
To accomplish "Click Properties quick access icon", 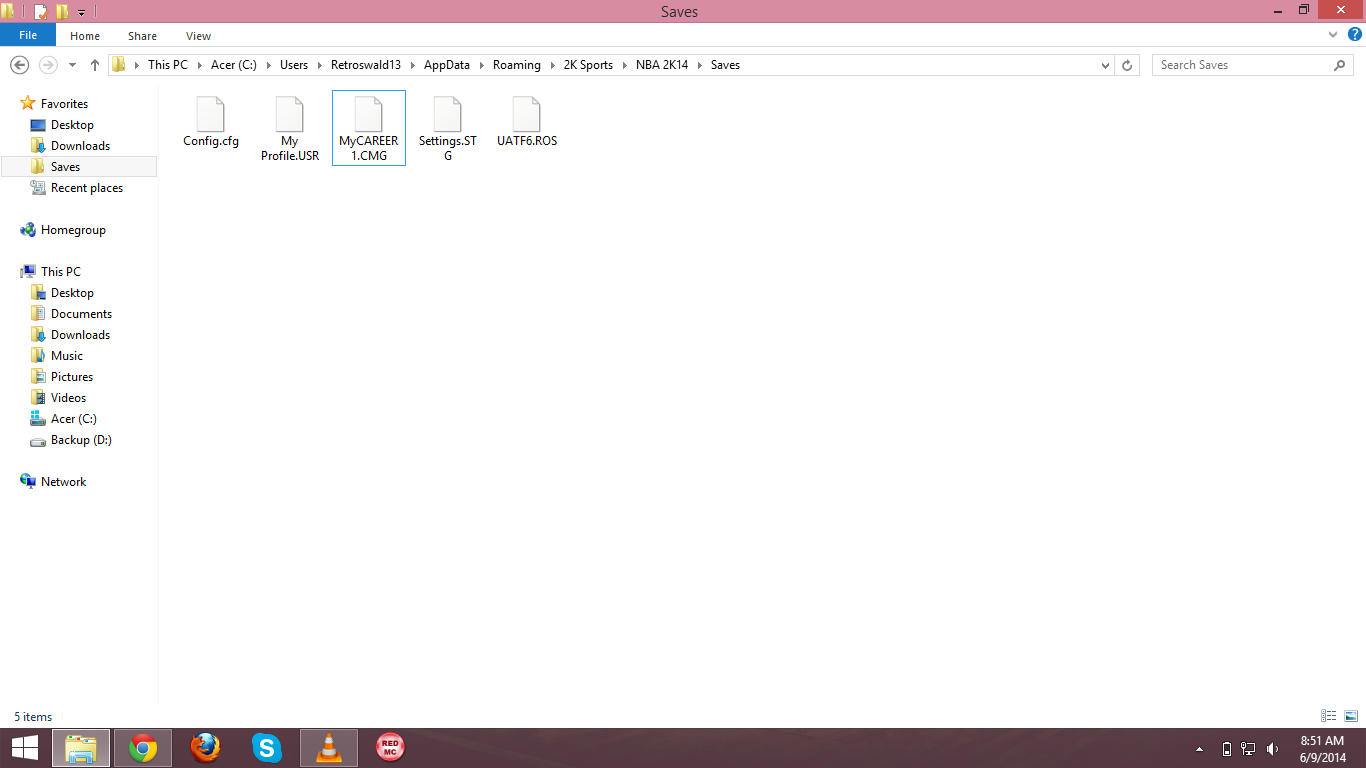I will click(x=40, y=12).
